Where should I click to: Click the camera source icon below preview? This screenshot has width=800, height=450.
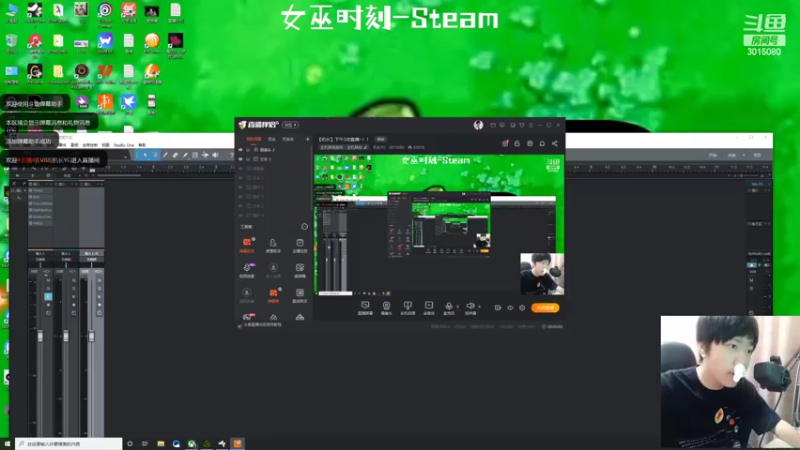point(386,305)
